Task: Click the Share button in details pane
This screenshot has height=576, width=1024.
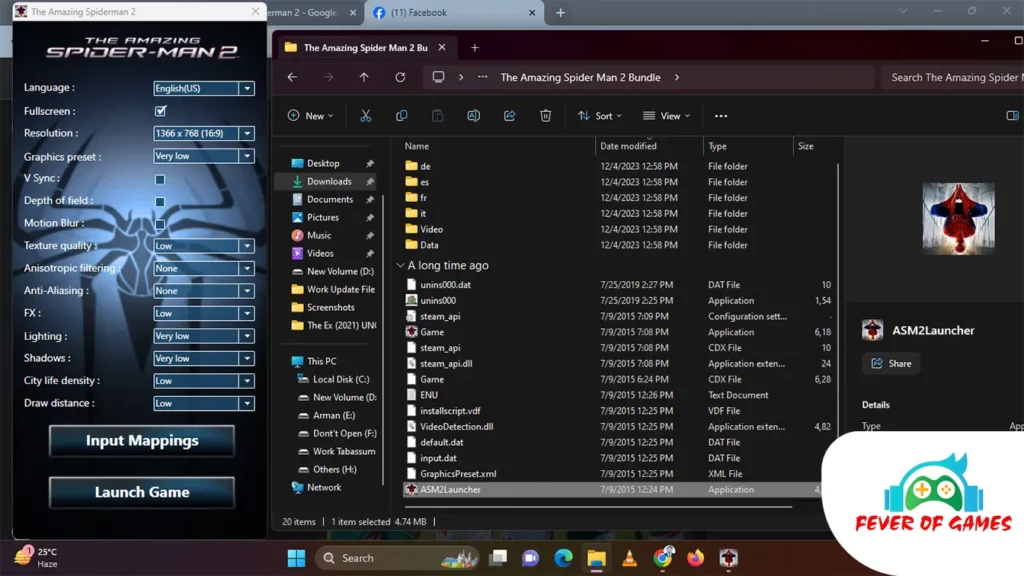Action: (x=891, y=364)
